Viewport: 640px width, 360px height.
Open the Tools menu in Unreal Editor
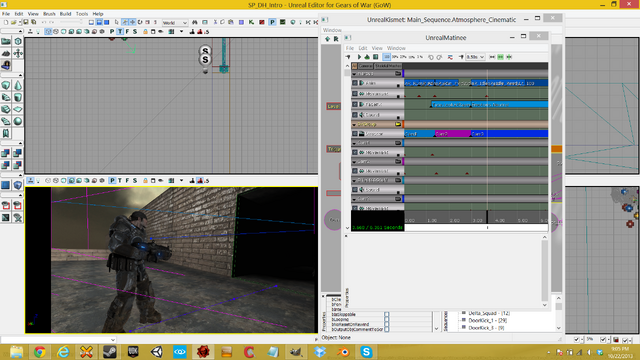(82, 13)
